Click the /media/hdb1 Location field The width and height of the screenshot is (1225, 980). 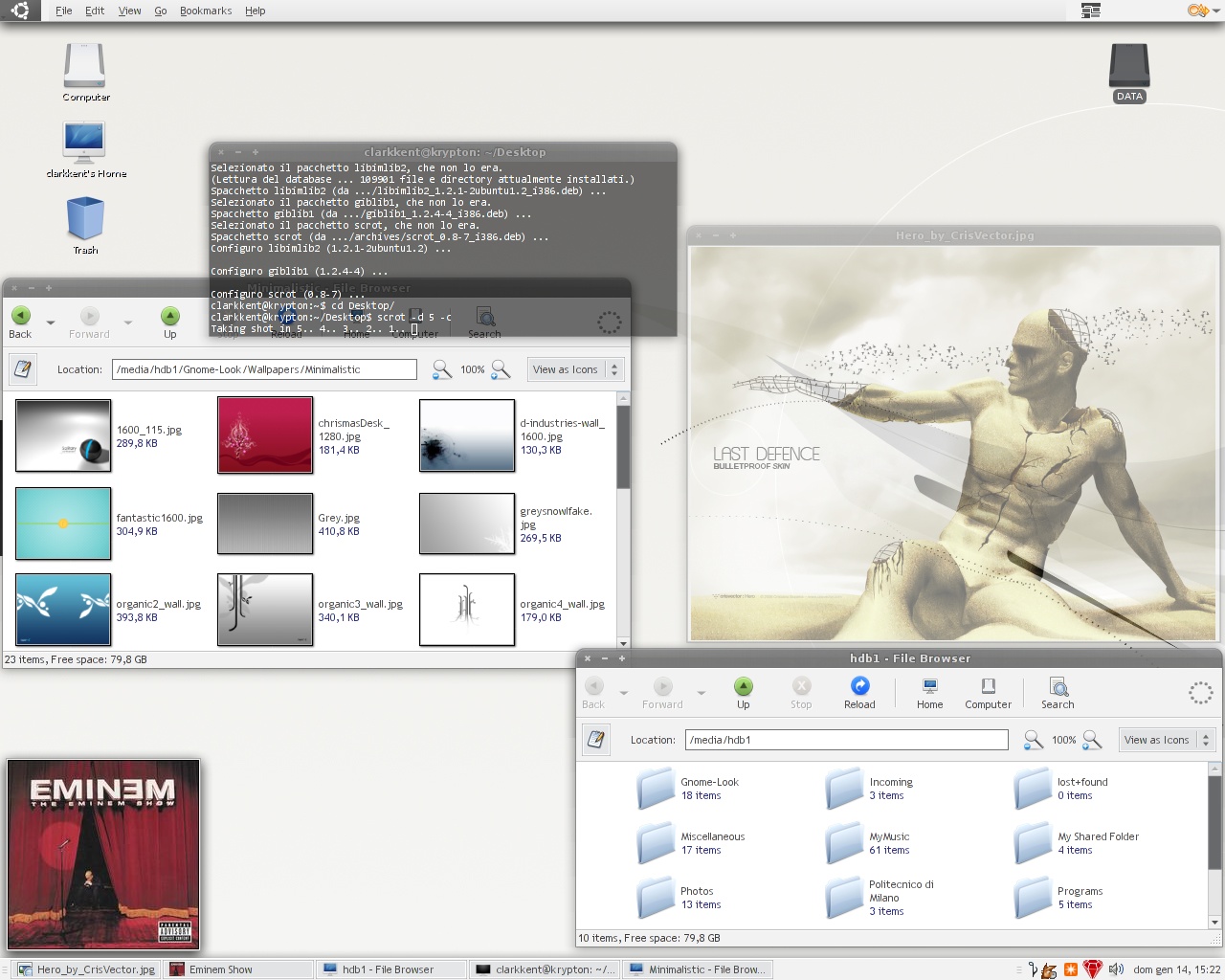point(846,740)
